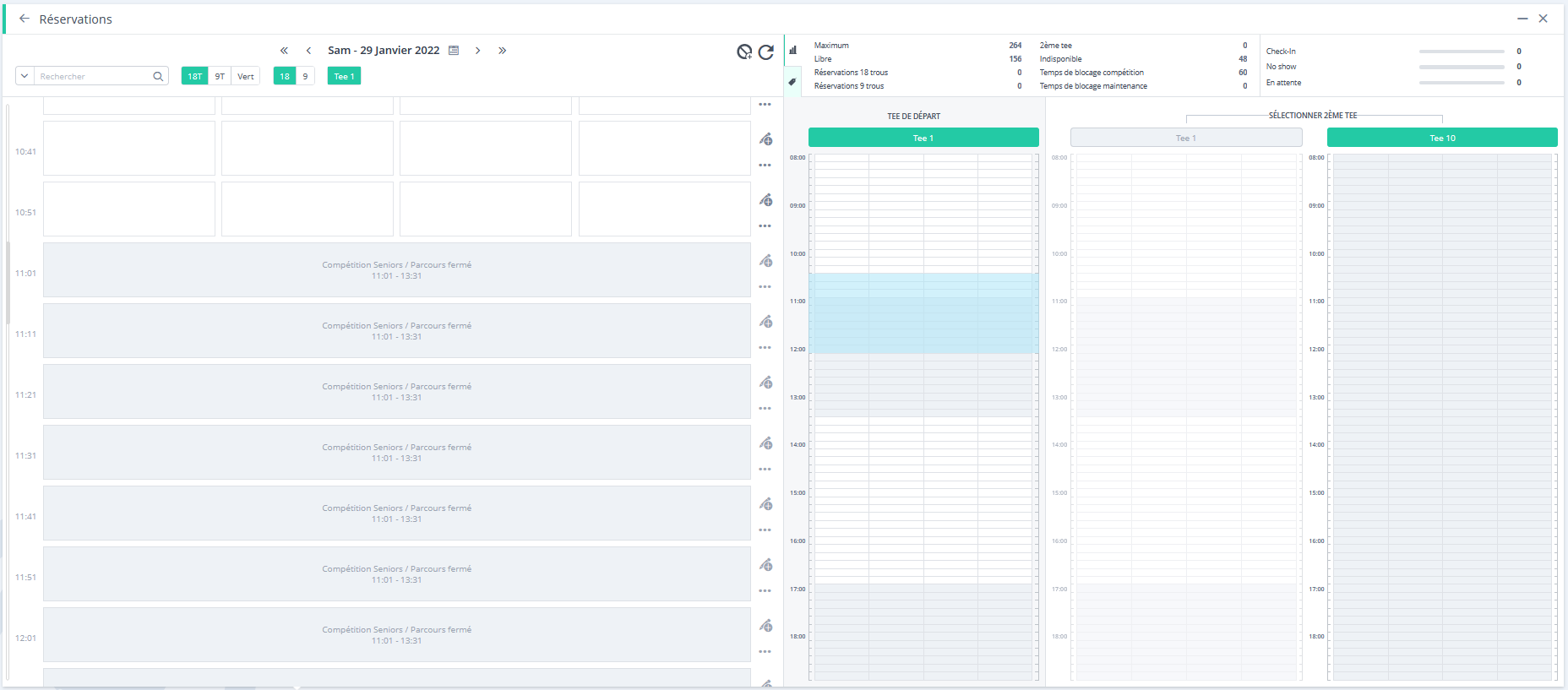Screen dimensions: 1568x690
Task: Click the Temps de blocage compétition label
Action: [x=1092, y=73]
